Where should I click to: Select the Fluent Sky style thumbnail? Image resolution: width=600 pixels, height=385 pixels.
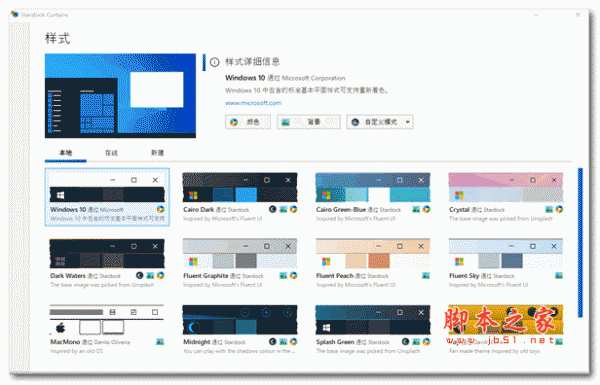coord(505,253)
